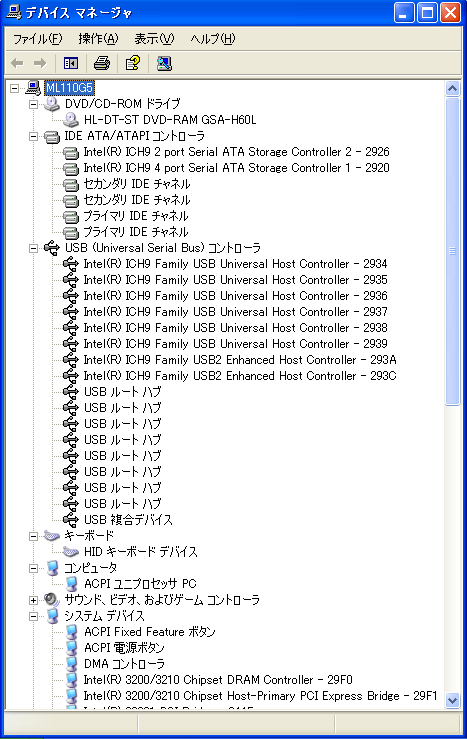467x739 pixels.
Task: Open the ファイル(F) menu
Action: click(x=37, y=39)
